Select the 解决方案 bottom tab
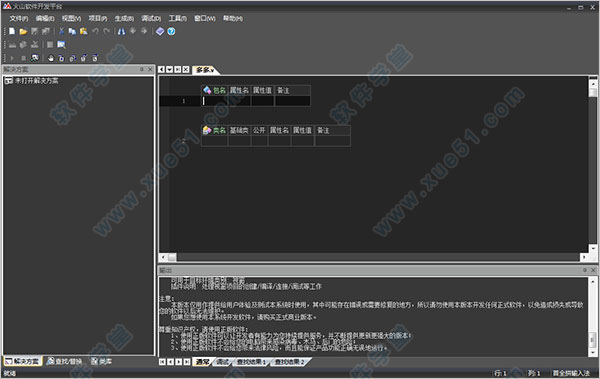This screenshot has width=600, height=379. [x=22, y=361]
